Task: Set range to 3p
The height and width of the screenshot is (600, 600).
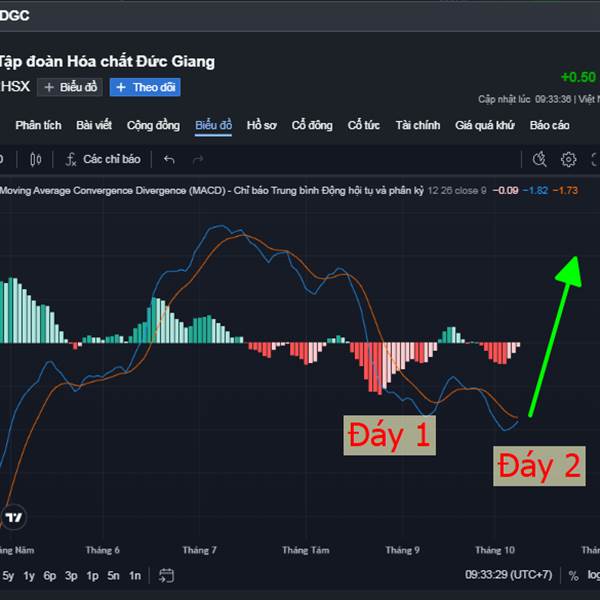Action: (x=71, y=576)
